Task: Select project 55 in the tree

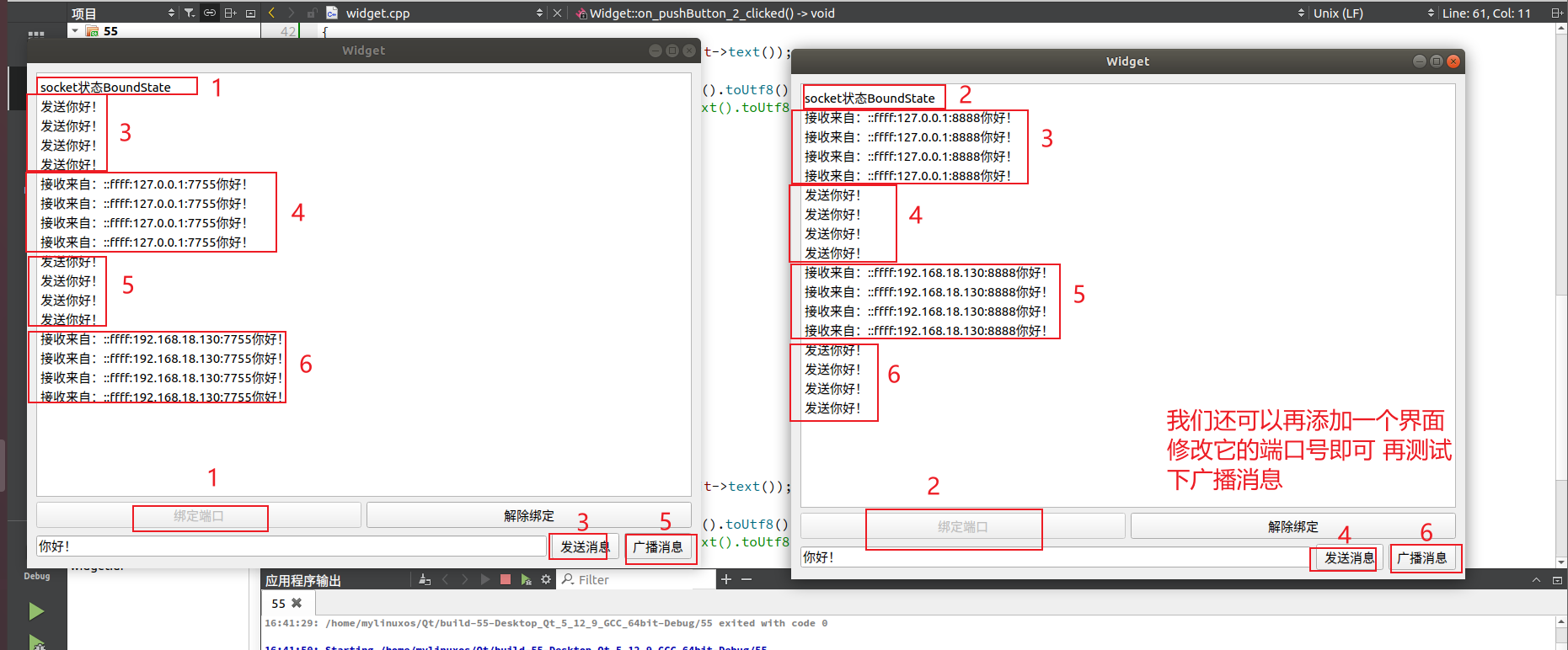Action: click(110, 30)
